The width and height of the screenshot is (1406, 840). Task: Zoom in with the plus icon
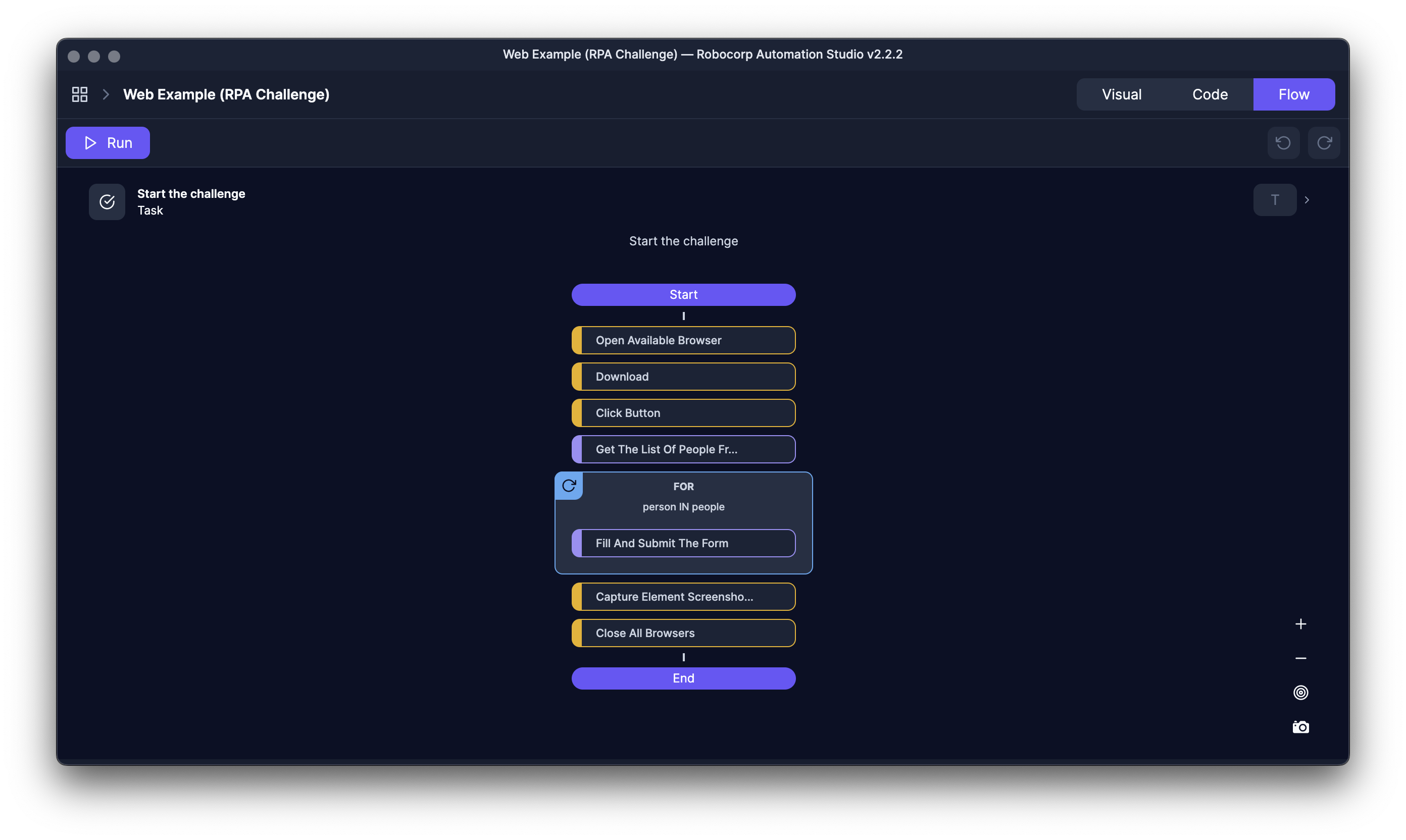coord(1300,624)
